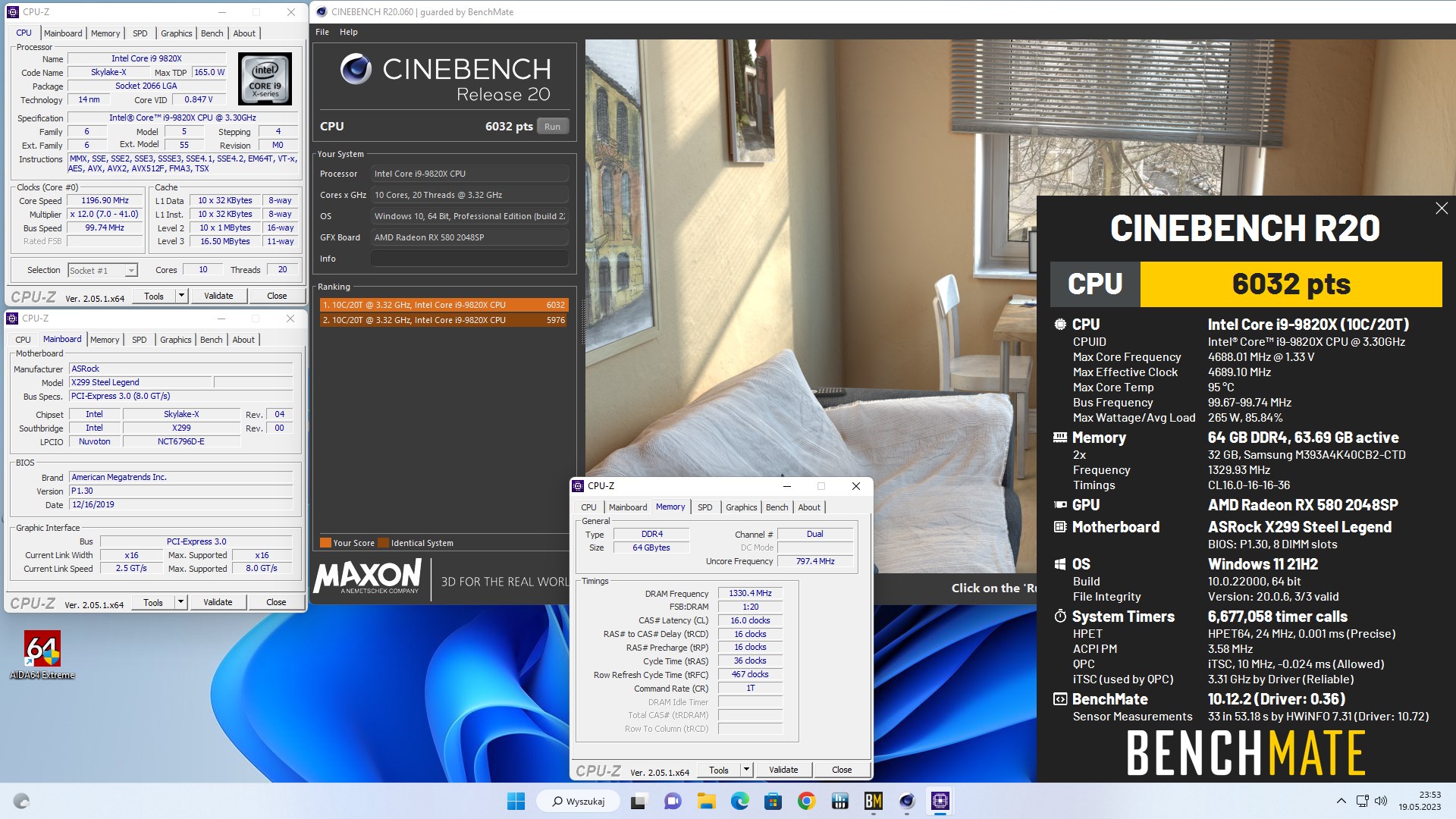The height and width of the screenshot is (819, 1456).
Task: Open volume control tray icon
Action: point(1381,801)
